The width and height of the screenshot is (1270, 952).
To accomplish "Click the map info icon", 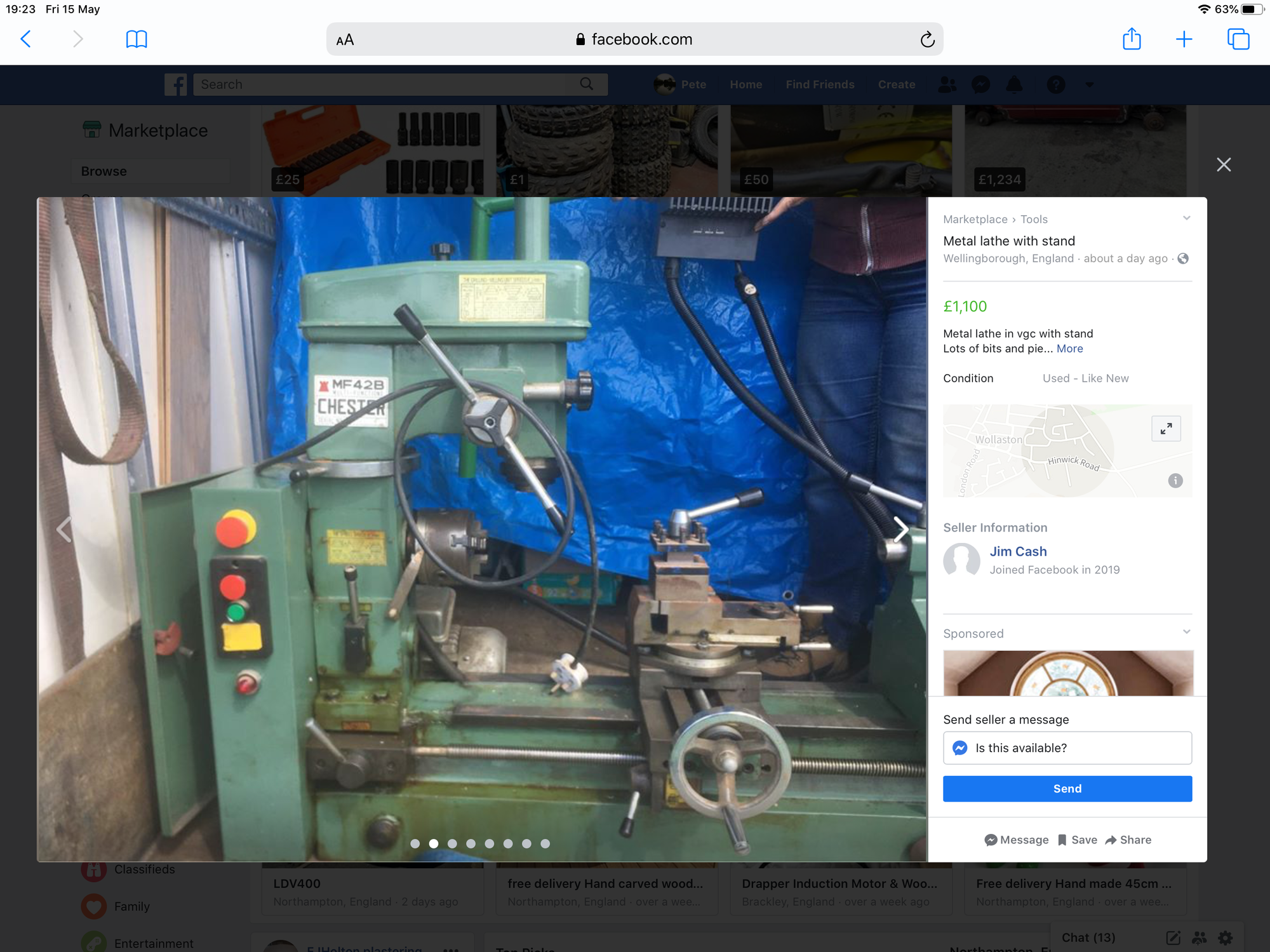I will tap(1175, 481).
